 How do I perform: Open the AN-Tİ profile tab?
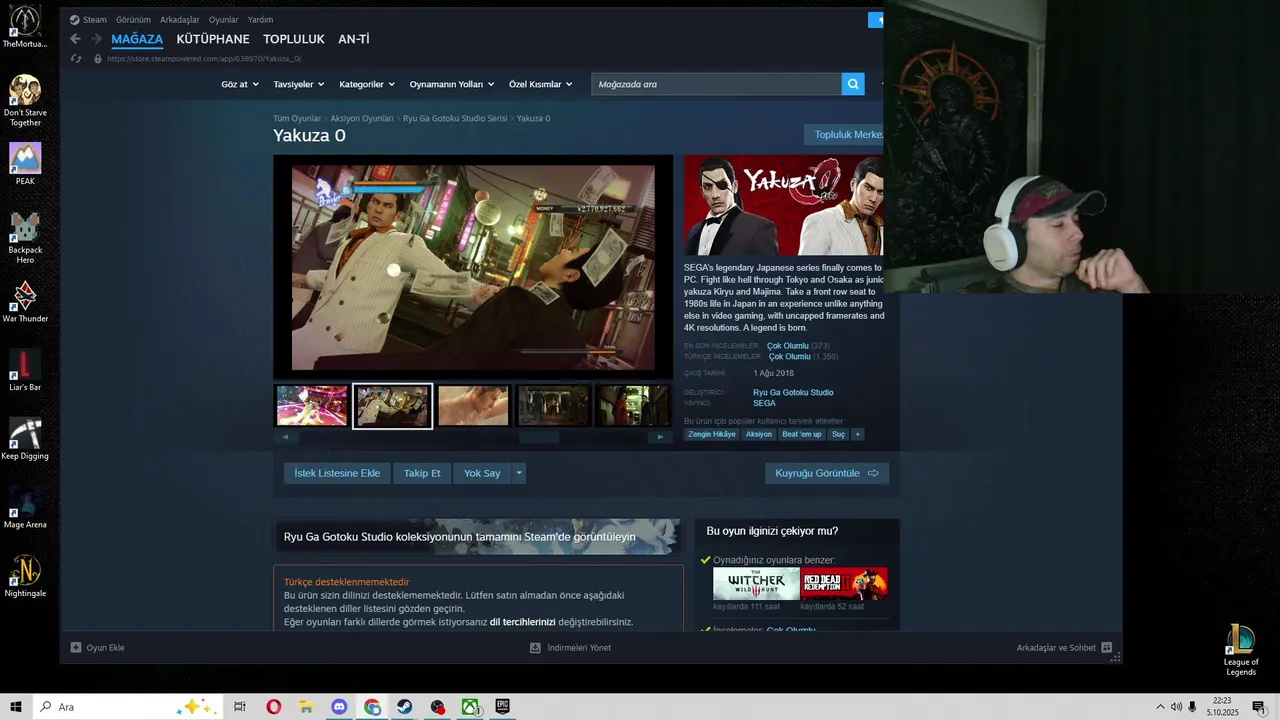354,39
